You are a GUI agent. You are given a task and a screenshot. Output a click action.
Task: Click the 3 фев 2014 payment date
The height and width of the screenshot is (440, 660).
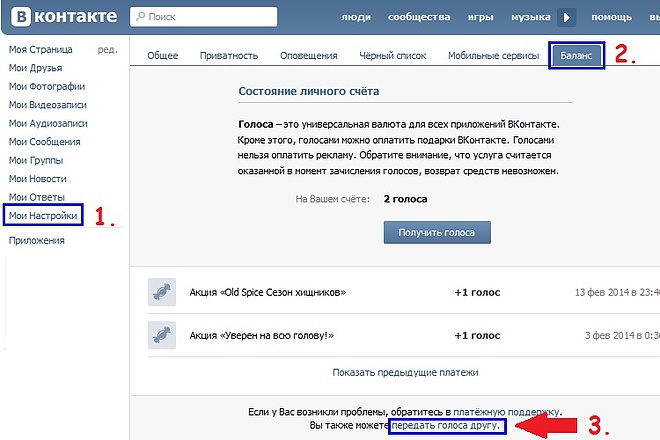click(x=622, y=336)
